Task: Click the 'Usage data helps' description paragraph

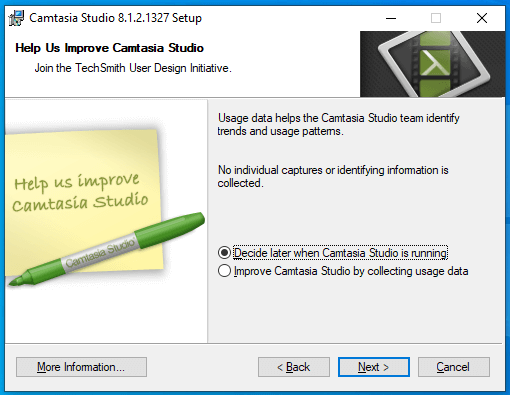Action: click(338, 124)
